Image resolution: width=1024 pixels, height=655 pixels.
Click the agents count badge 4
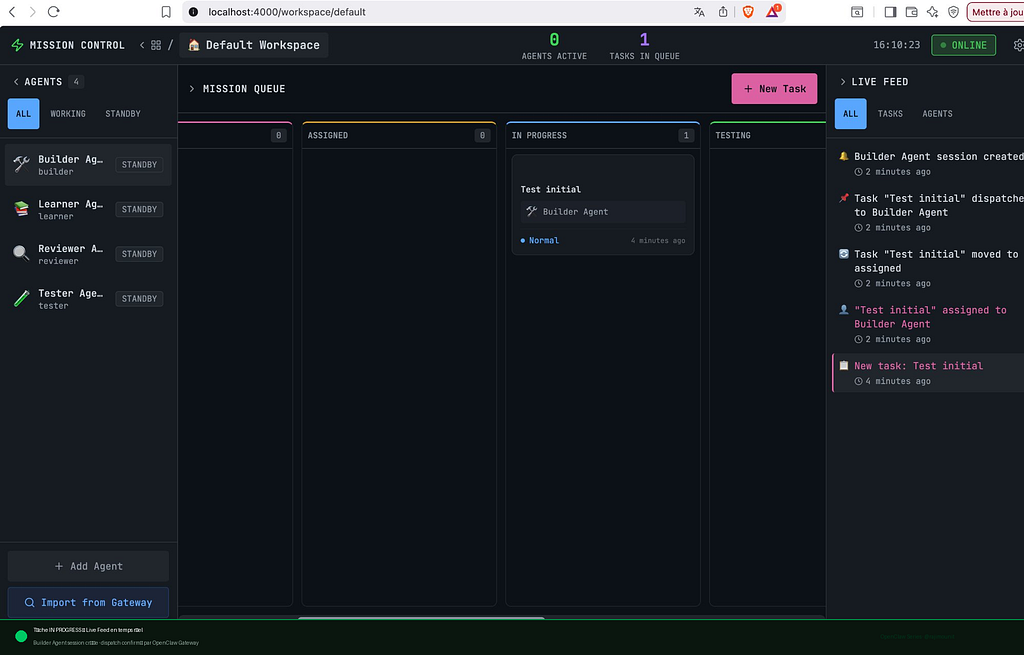pyautogui.click(x=76, y=82)
